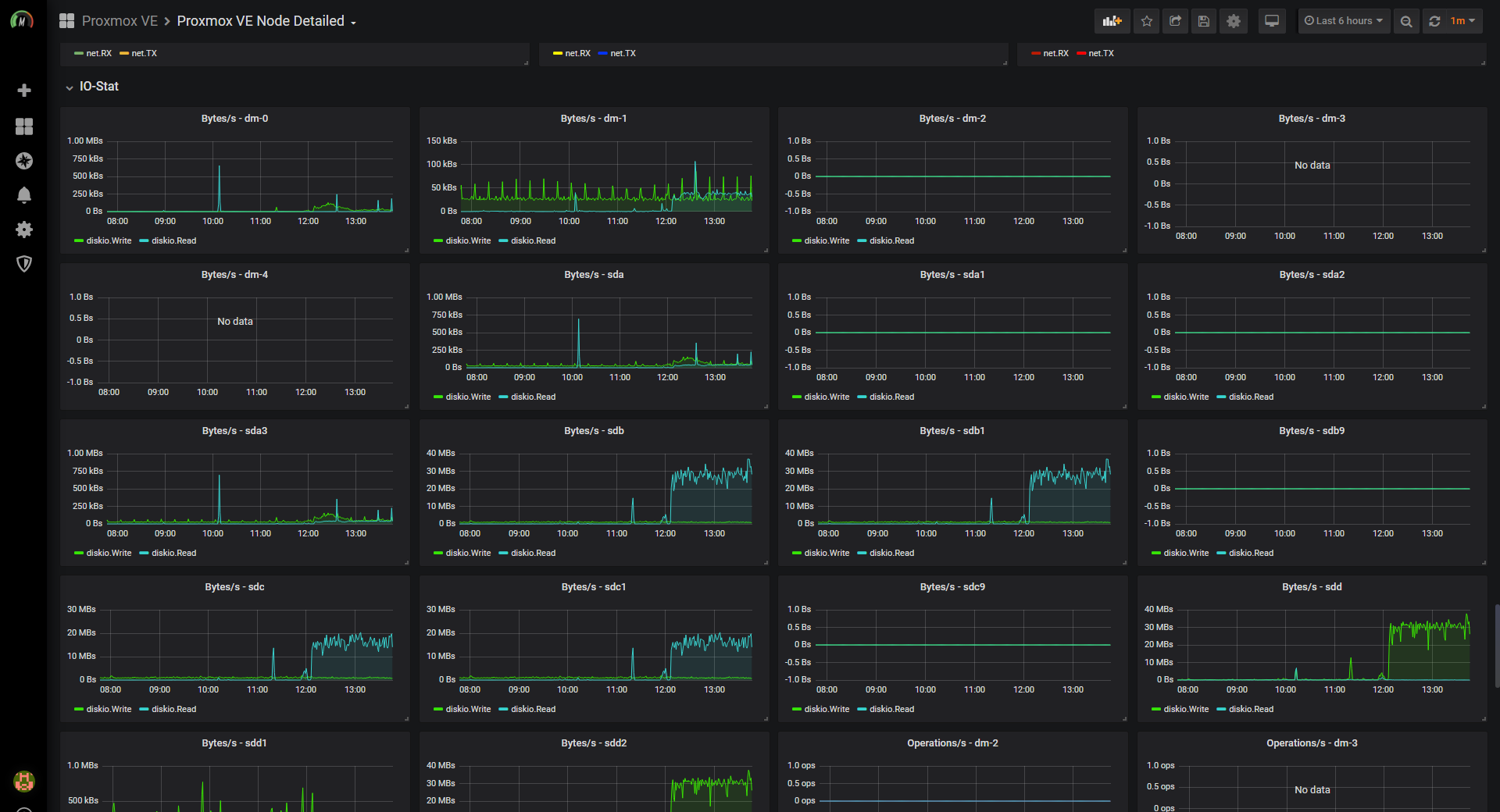Toggle diskio.Write series in sdc legend
The image size is (1500, 812).
click(x=109, y=709)
